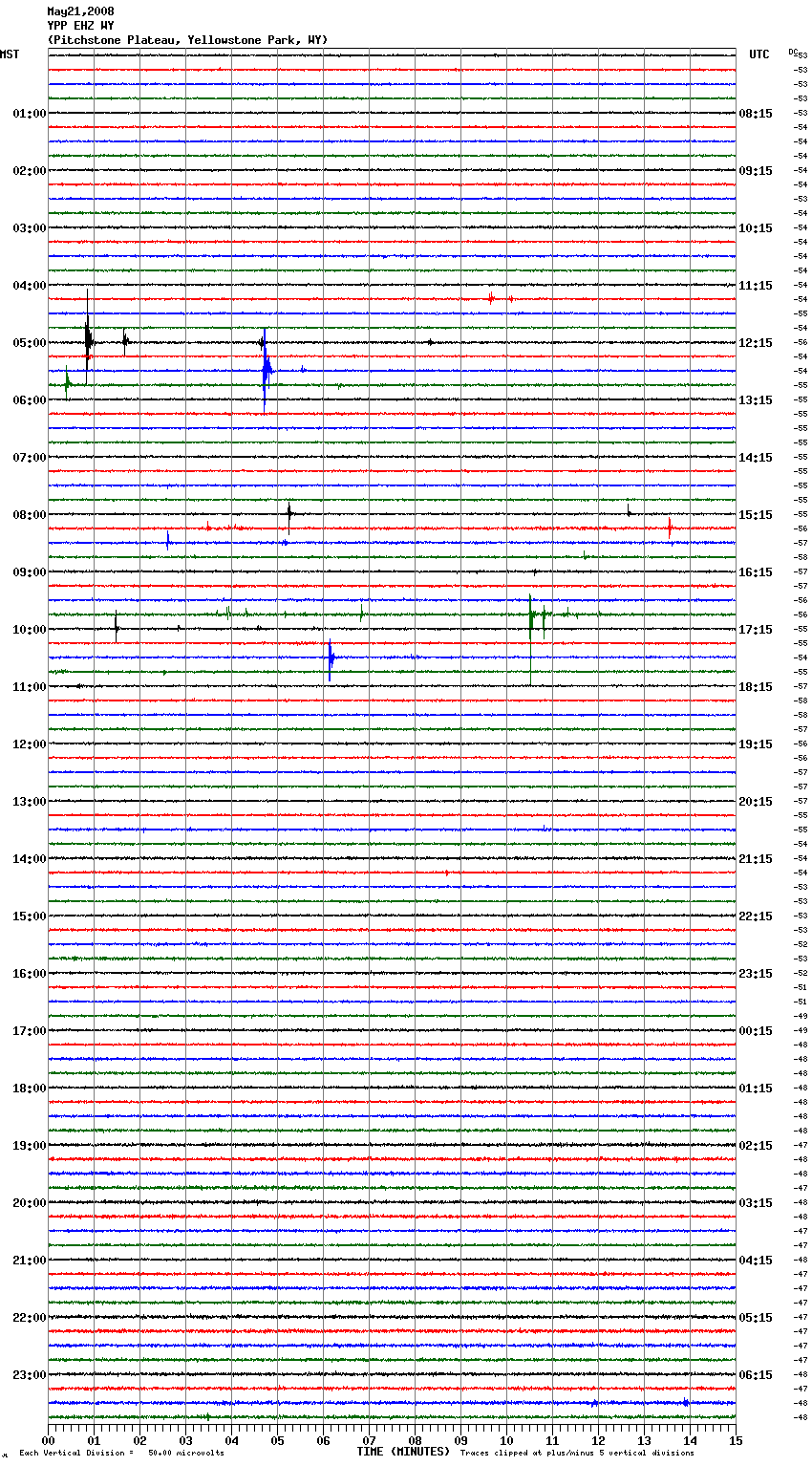Select the 06:00 MST row label
The height and width of the screenshot is (1466, 812).
tap(29, 400)
